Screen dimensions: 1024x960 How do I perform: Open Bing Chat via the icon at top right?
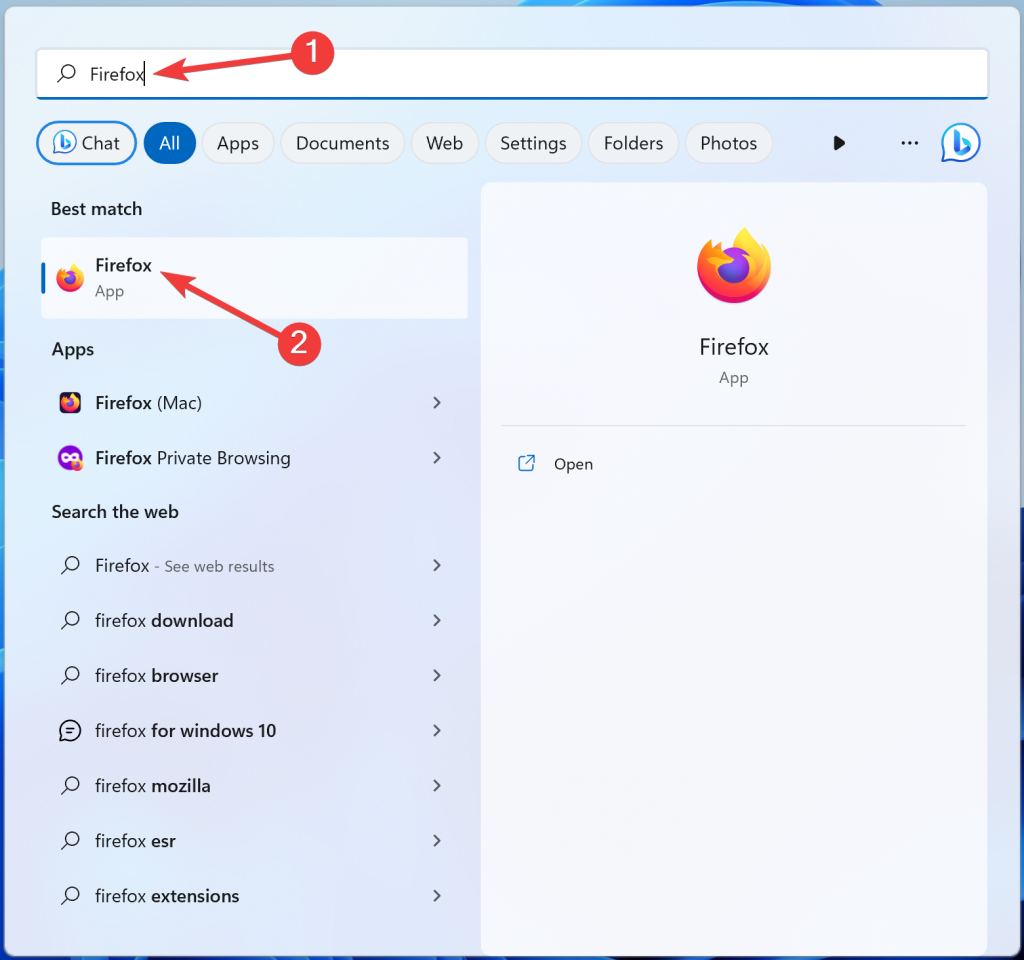(960, 143)
